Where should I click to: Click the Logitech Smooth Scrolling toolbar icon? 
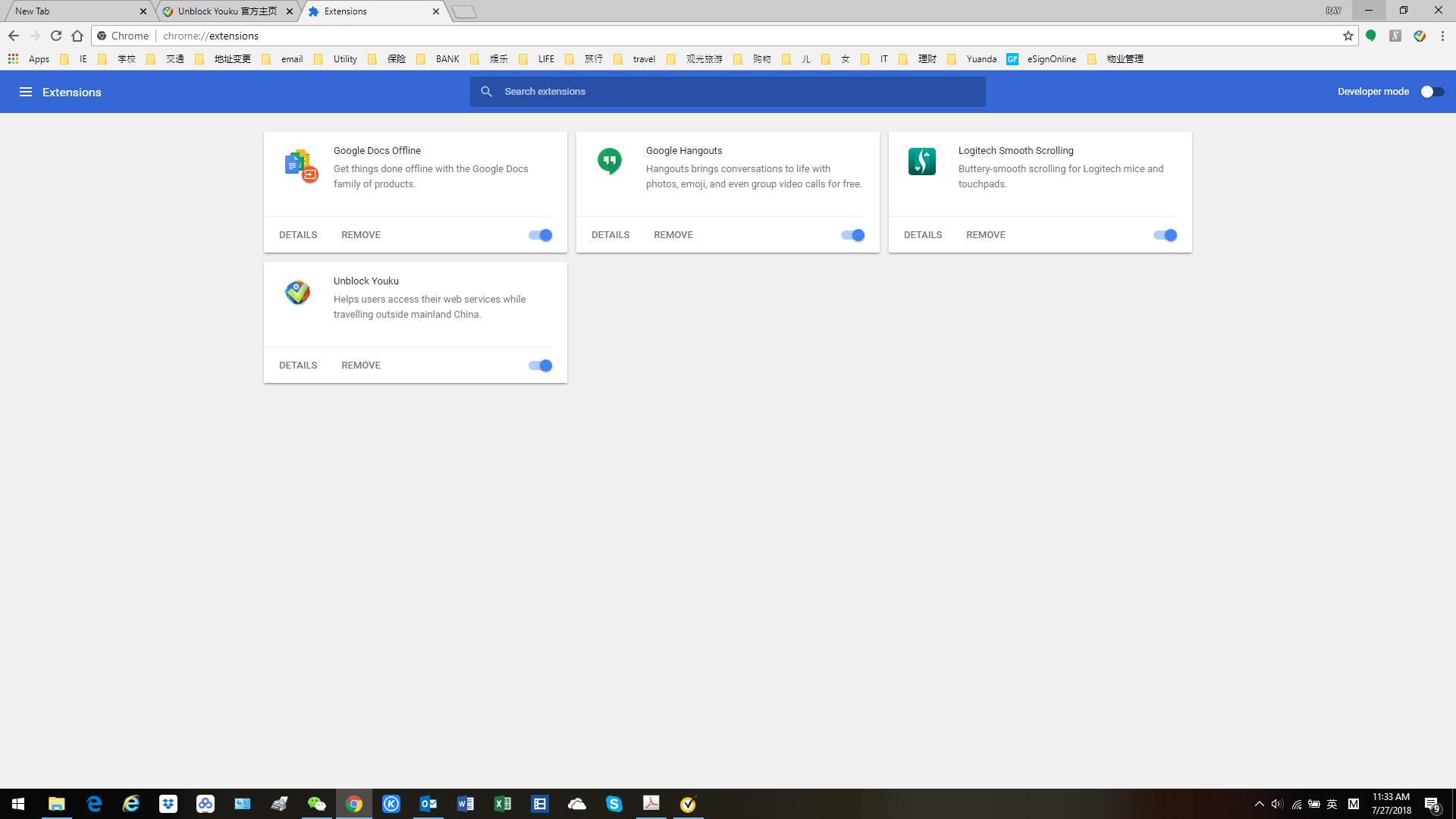point(1395,36)
